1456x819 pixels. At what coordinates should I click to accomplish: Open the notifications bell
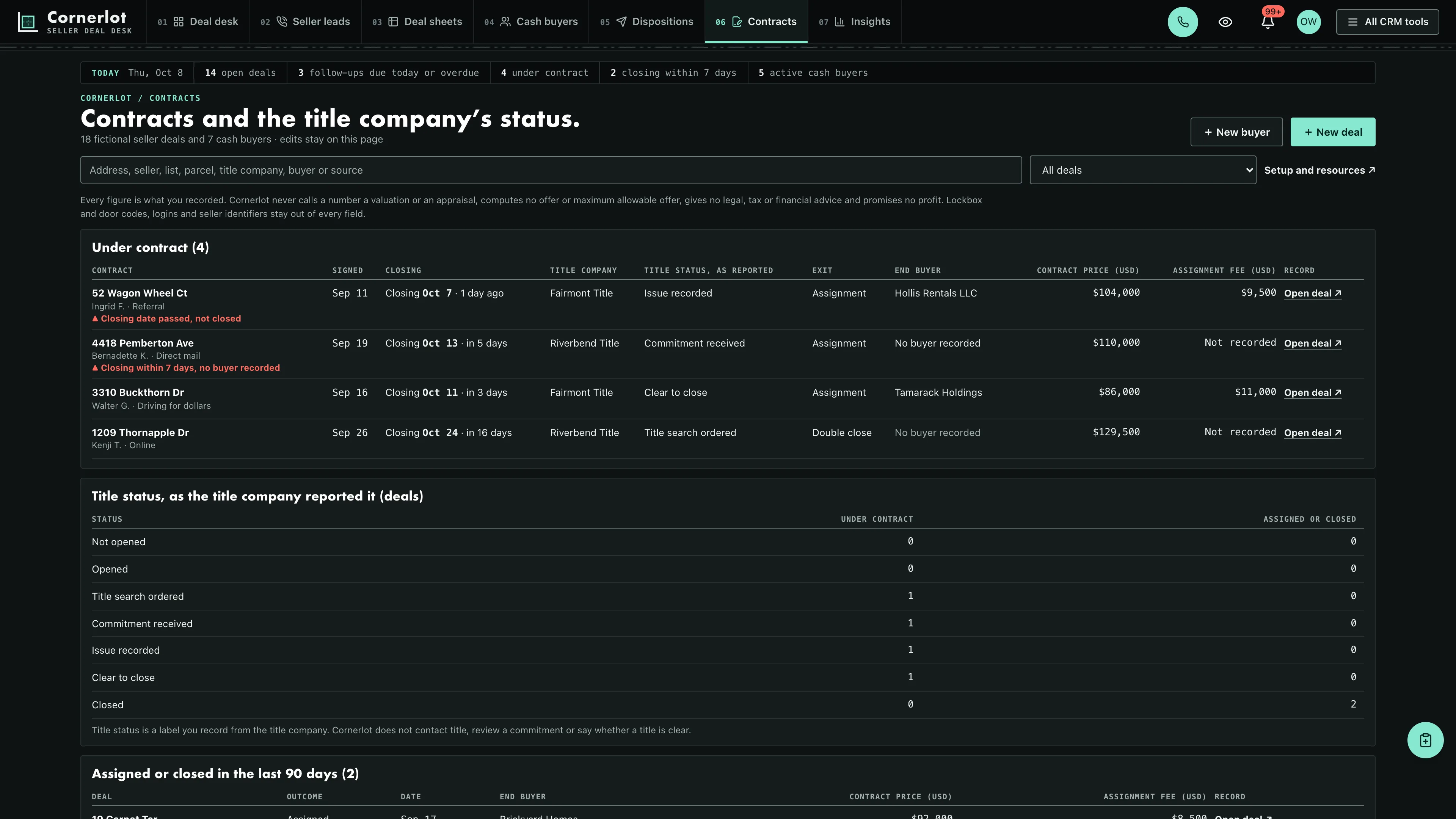click(x=1268, y=22)
